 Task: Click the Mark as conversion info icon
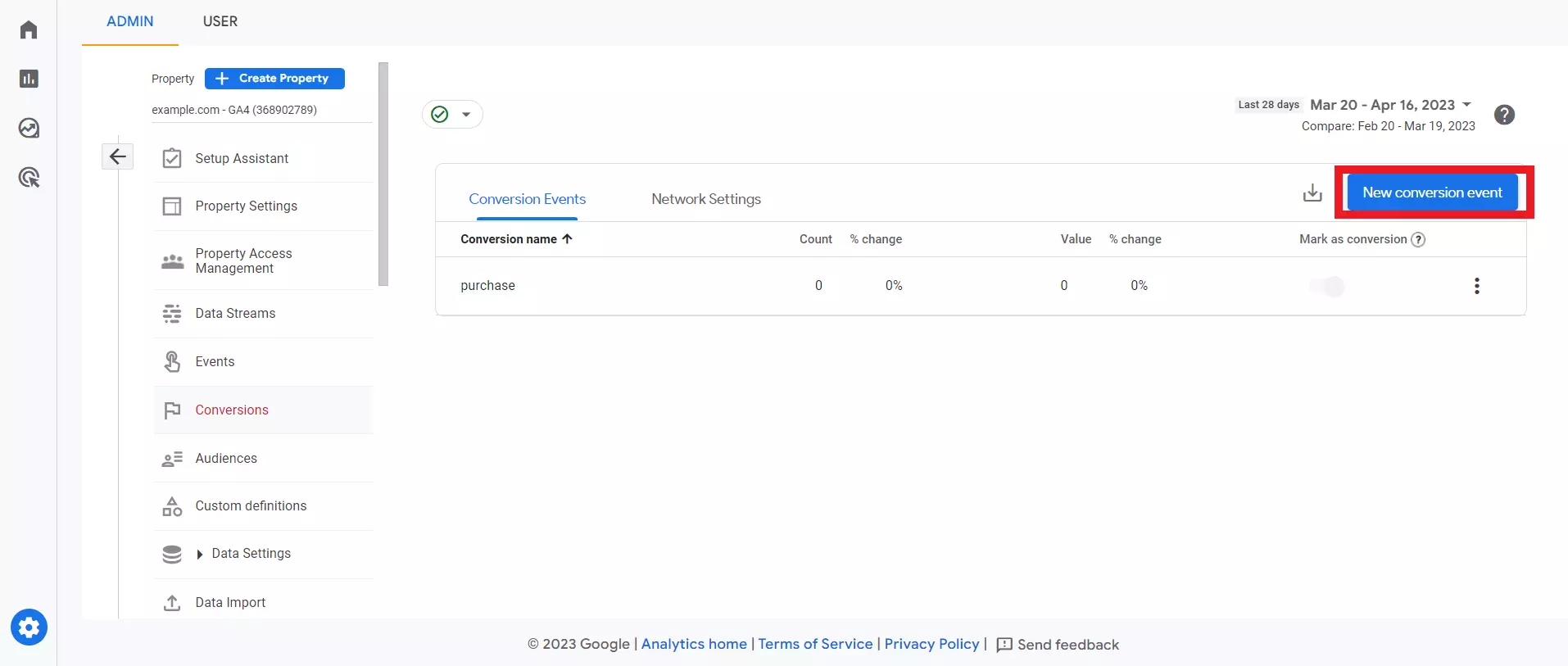[x=1418, y=239]
